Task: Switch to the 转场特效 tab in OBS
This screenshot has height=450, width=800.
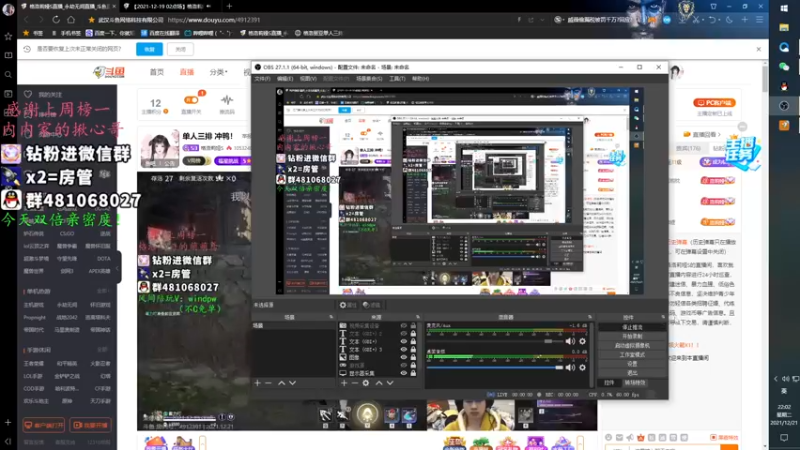Action: [x=635, y=383]
